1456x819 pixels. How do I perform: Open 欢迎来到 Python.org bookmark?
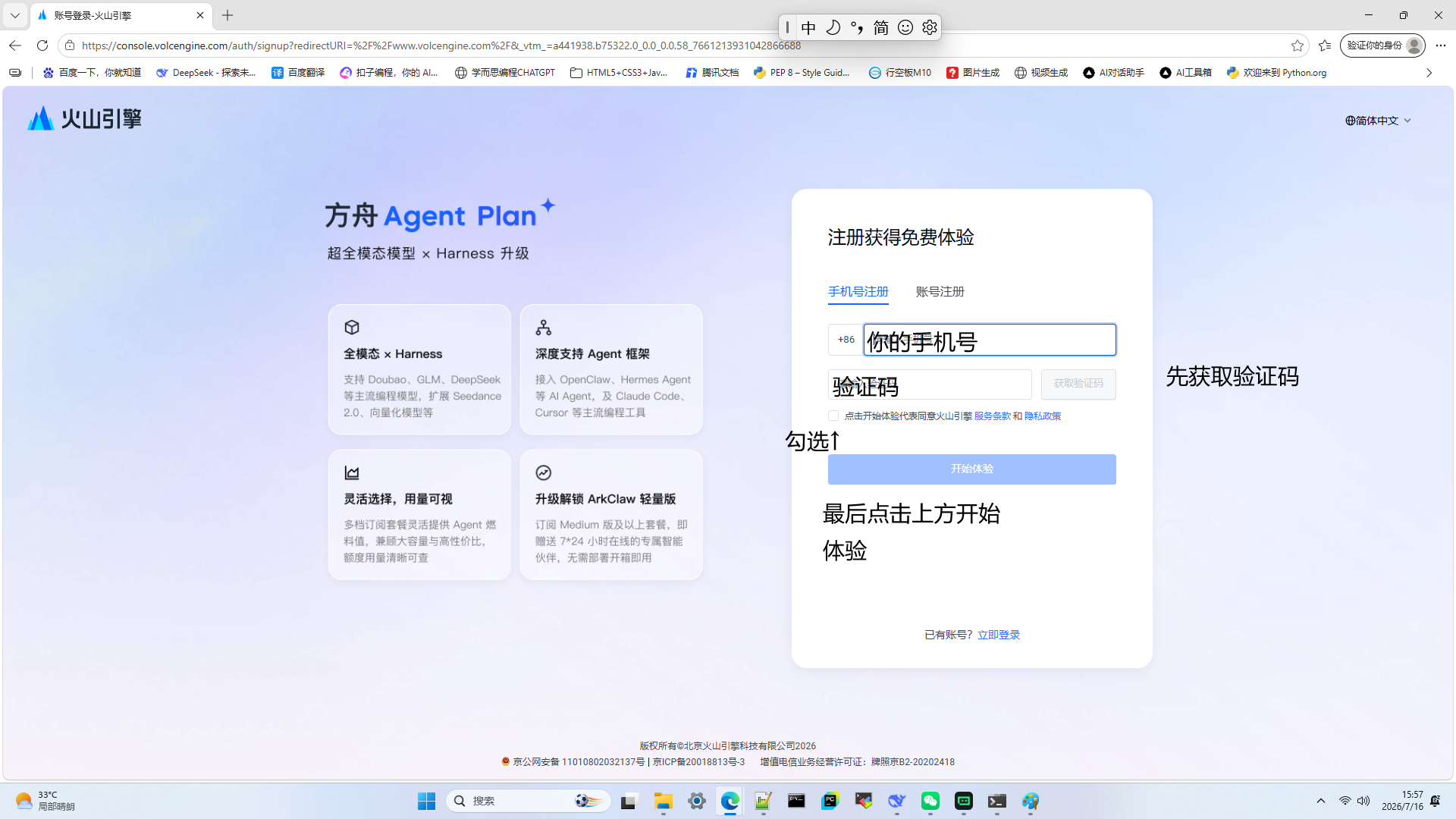[1276, 73]
